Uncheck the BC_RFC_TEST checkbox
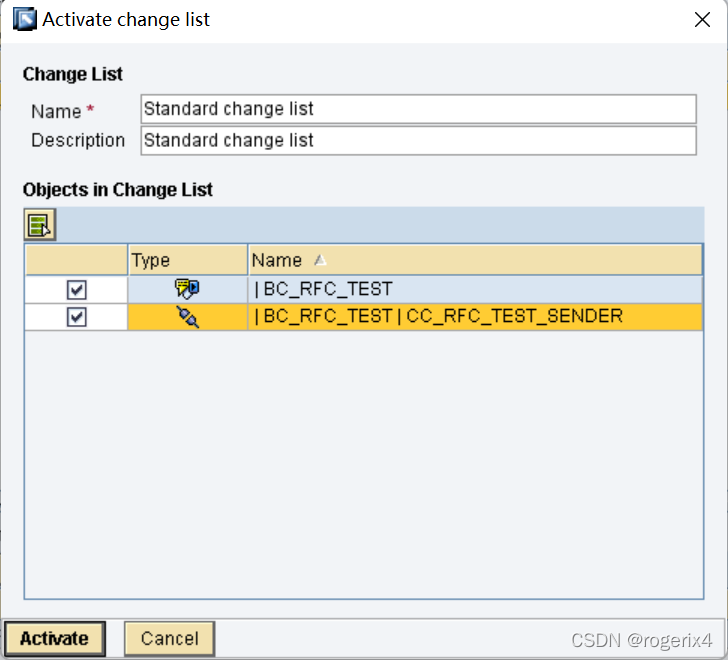This screenshot has height=660, width=728. pyautogui.click(x=76, y=289)
